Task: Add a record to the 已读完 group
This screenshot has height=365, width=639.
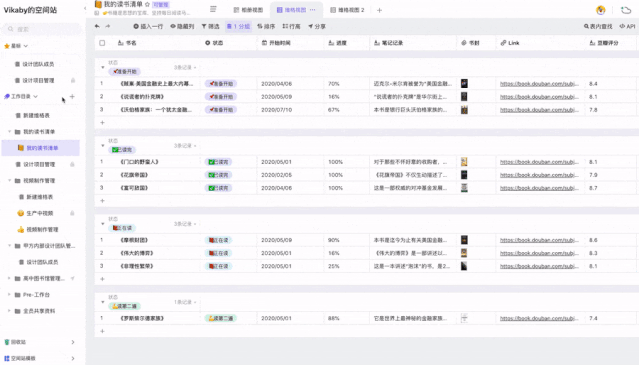Action: pos(102,201)
